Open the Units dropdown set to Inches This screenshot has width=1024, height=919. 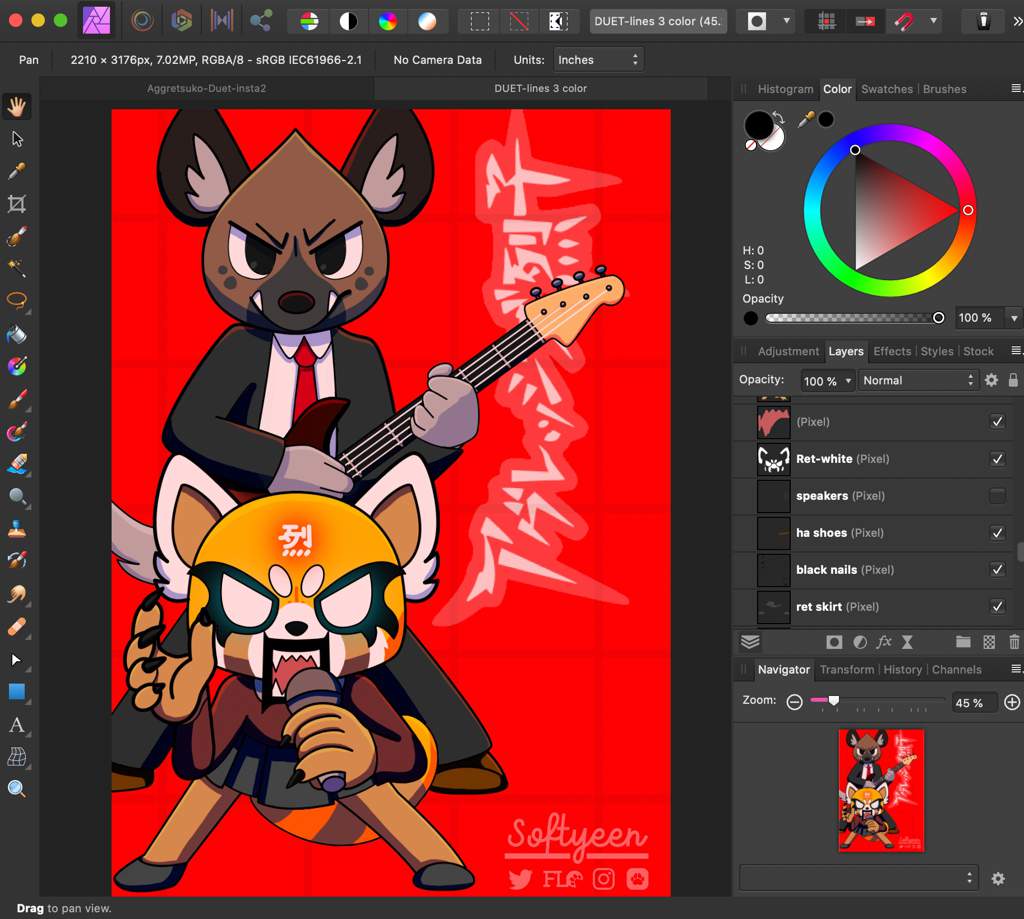point(598,60)
